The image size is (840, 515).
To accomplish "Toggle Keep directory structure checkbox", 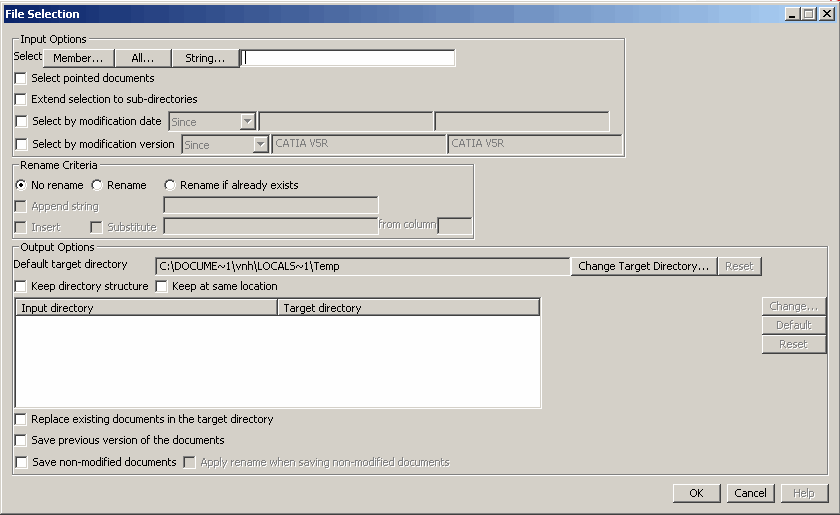I will point(21,287).
